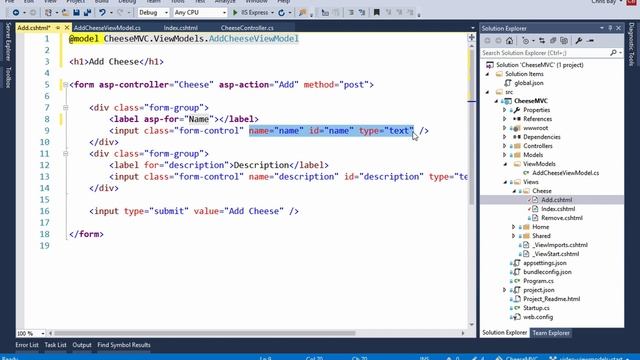The width and height of the screenshot is (640, 360).
Task: Save the current file with the disk icon
Action: click(76, 13)
